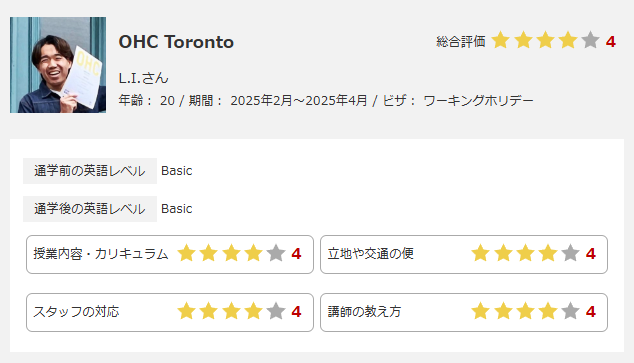Screen dimensions: 634x363
Task: Click the first gold star of 総合評価
Action: coord(501,40)
